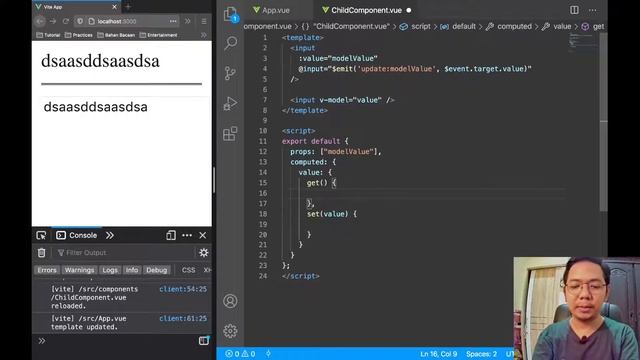Close the Vite App browser tab
This screenshot has height=360, width=640.
pyautogui.click(x=114, y=7)
